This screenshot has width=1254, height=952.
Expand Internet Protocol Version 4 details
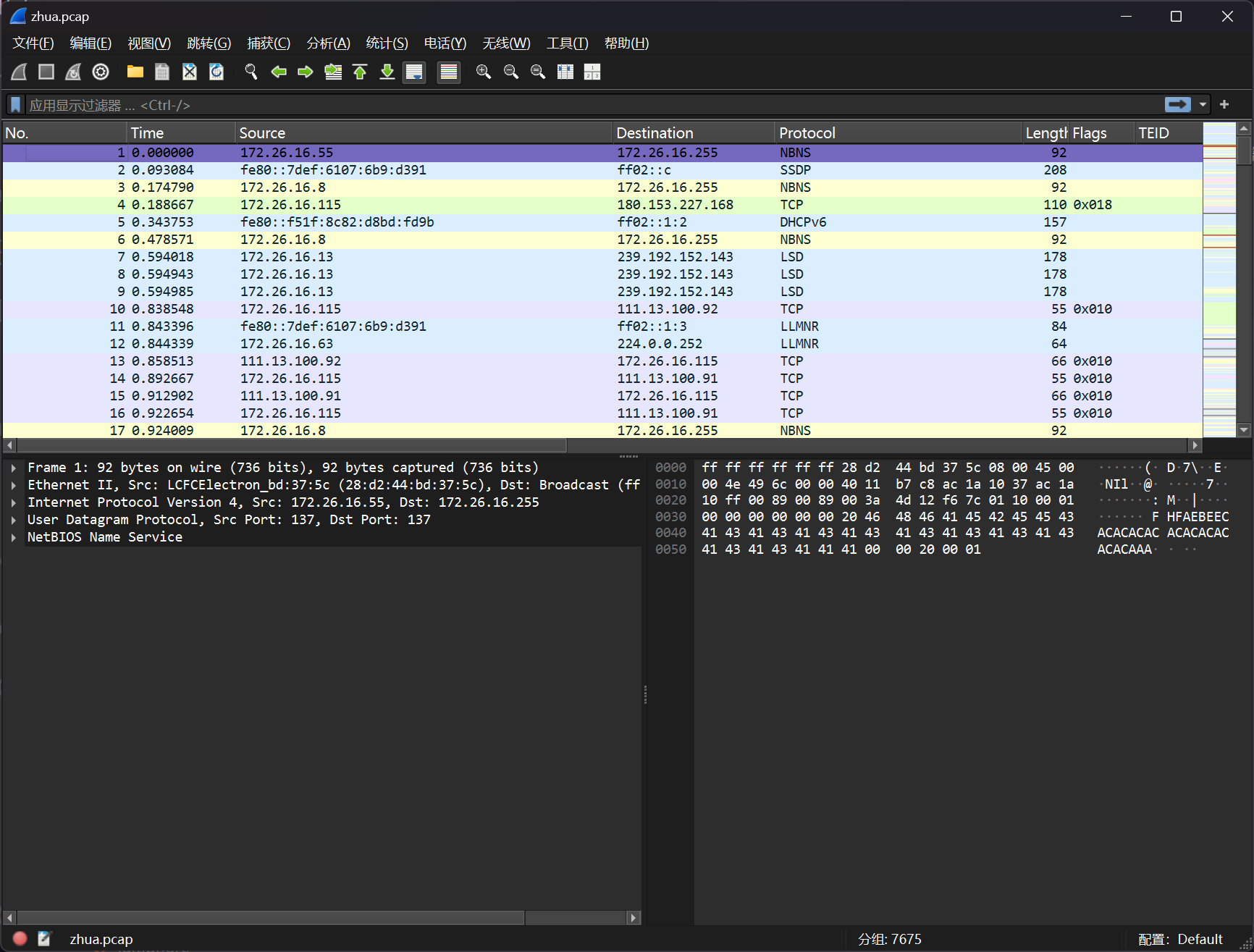(x=14, y=502)
